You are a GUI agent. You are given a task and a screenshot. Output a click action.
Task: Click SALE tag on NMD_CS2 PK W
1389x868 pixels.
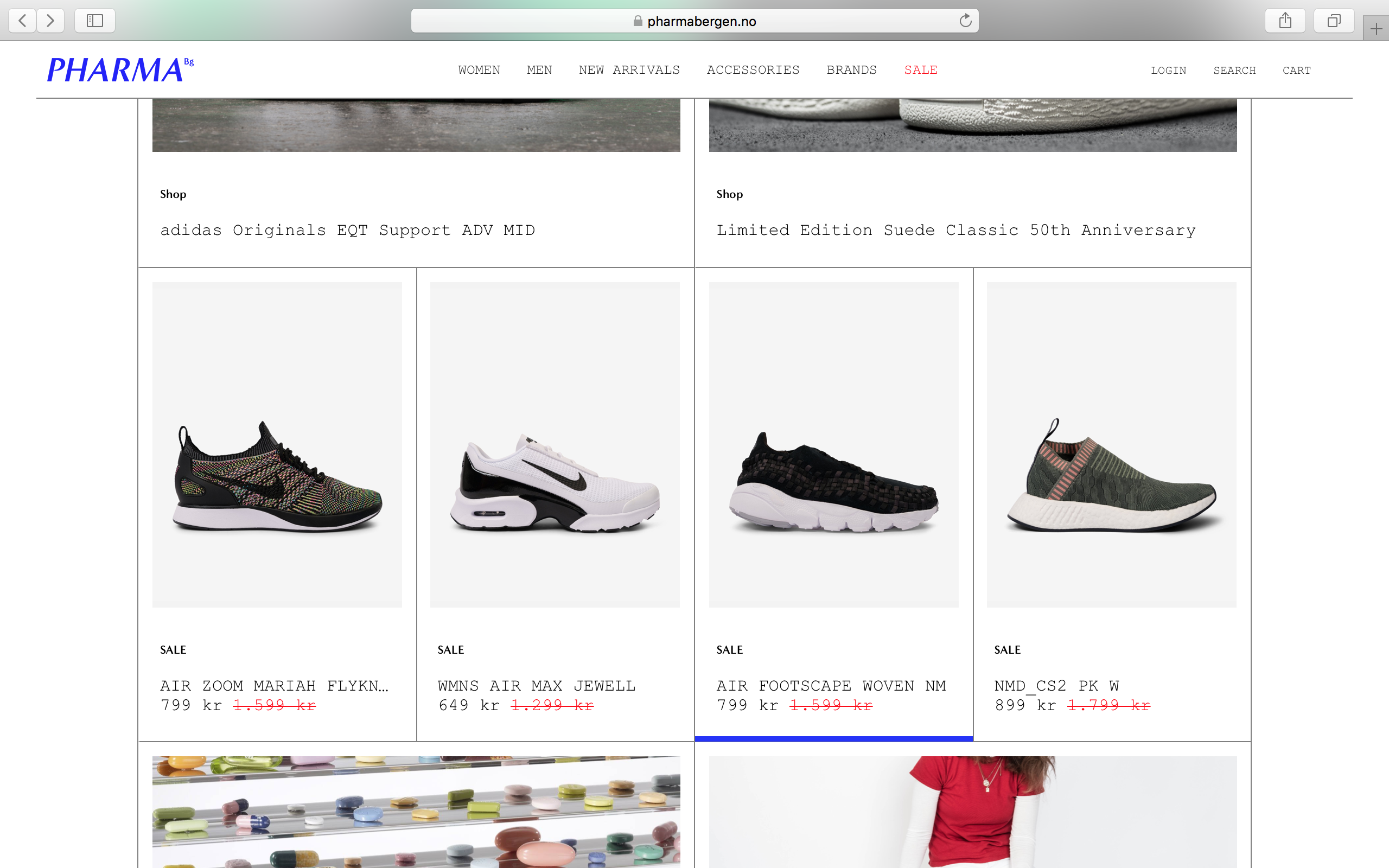click(1008, 650)
